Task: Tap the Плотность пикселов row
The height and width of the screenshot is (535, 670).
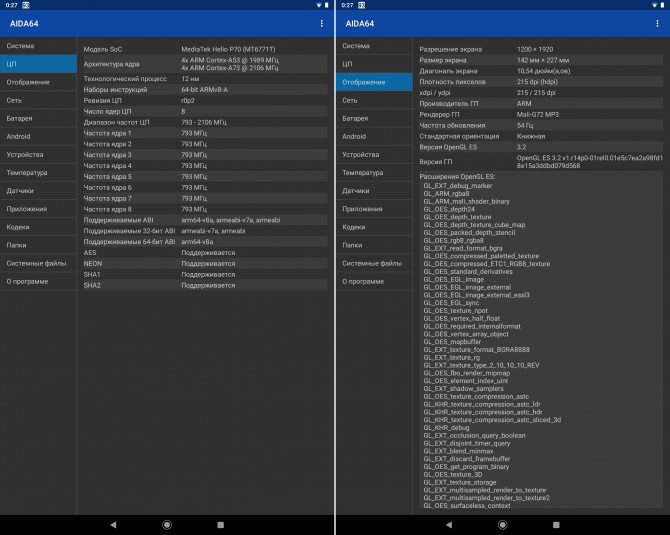Action: pos(540,82)
